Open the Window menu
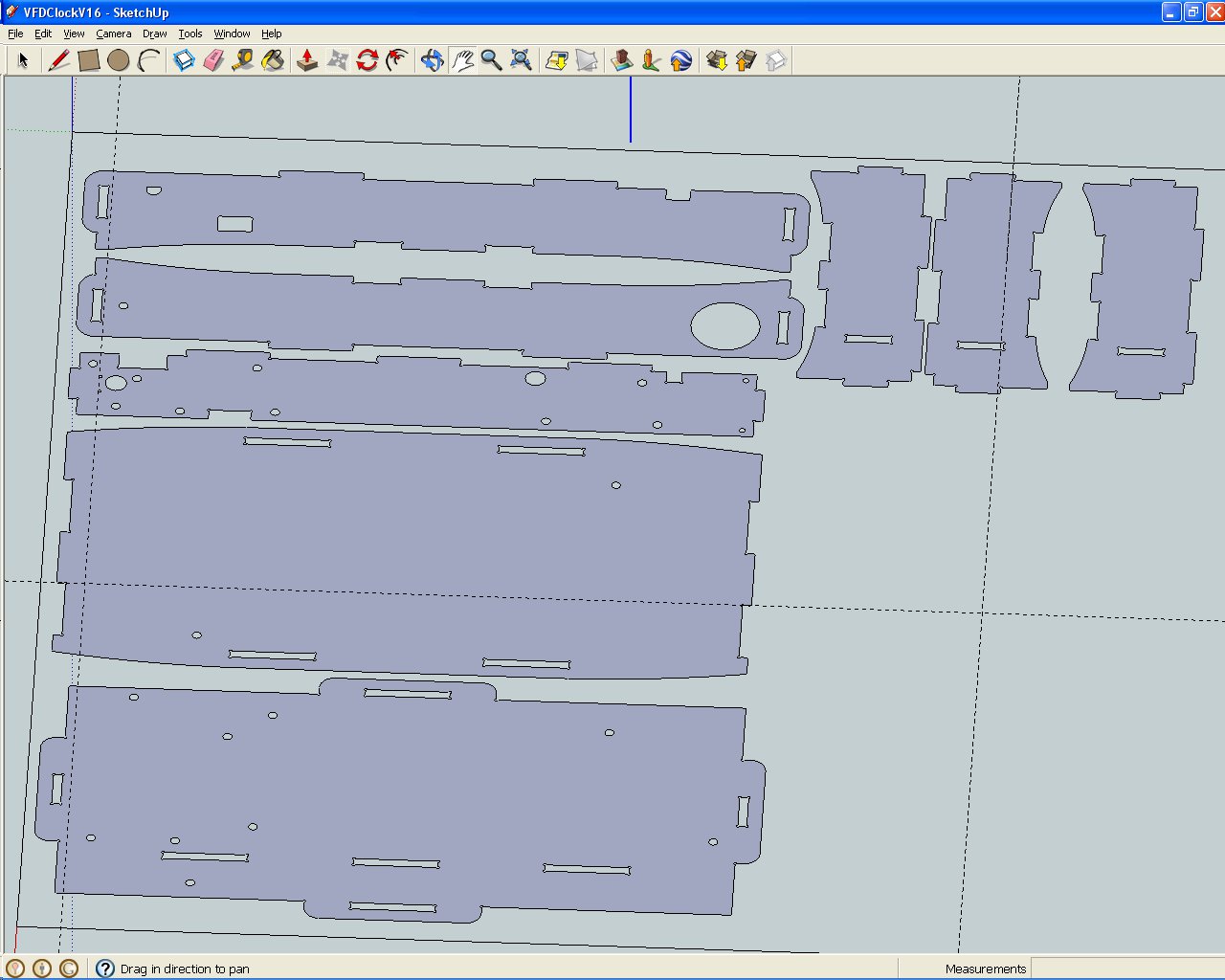Viewport: 1225px width, 980px height. coord(232,33)
